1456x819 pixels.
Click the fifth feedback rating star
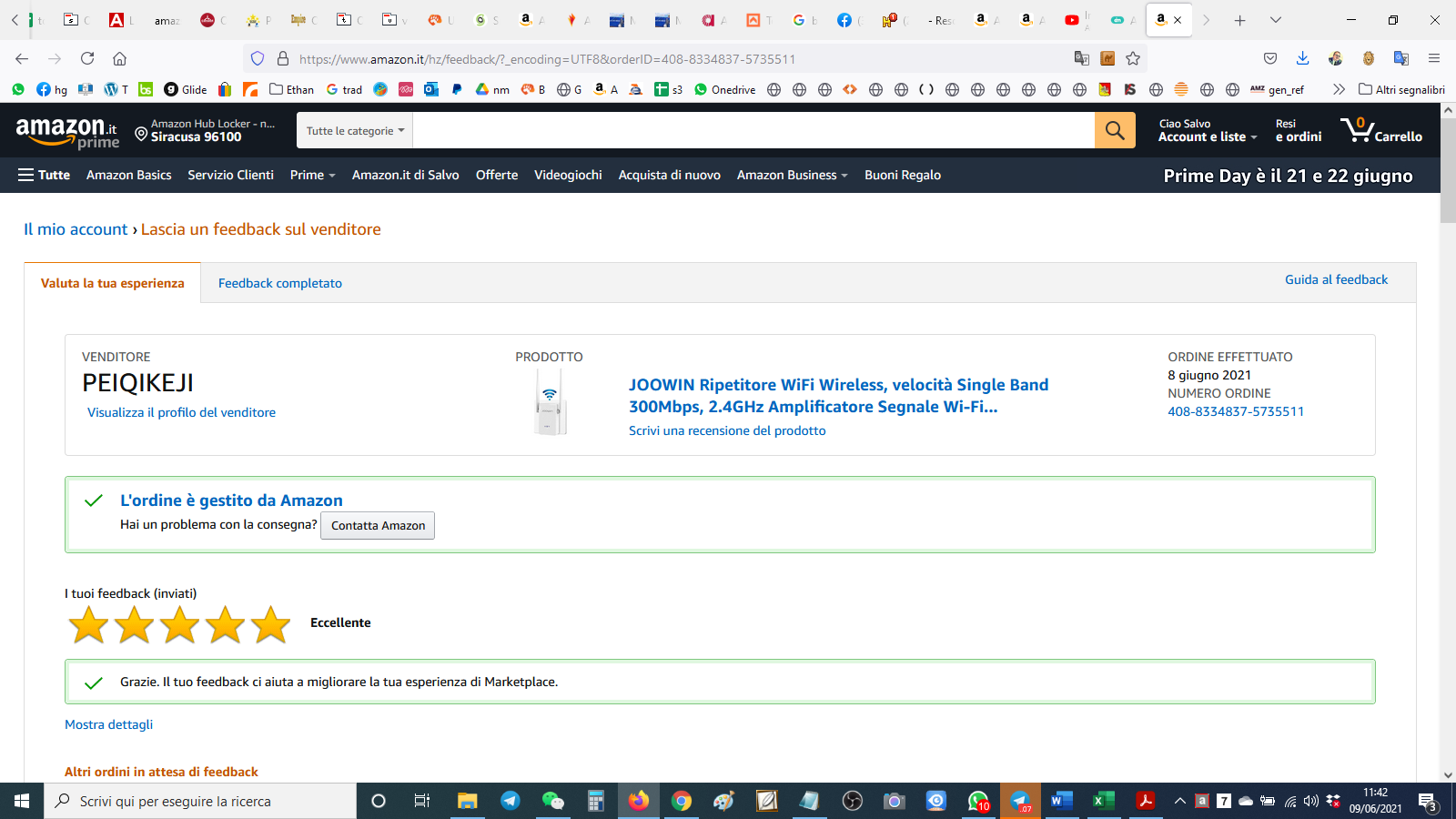coord(270,625)
